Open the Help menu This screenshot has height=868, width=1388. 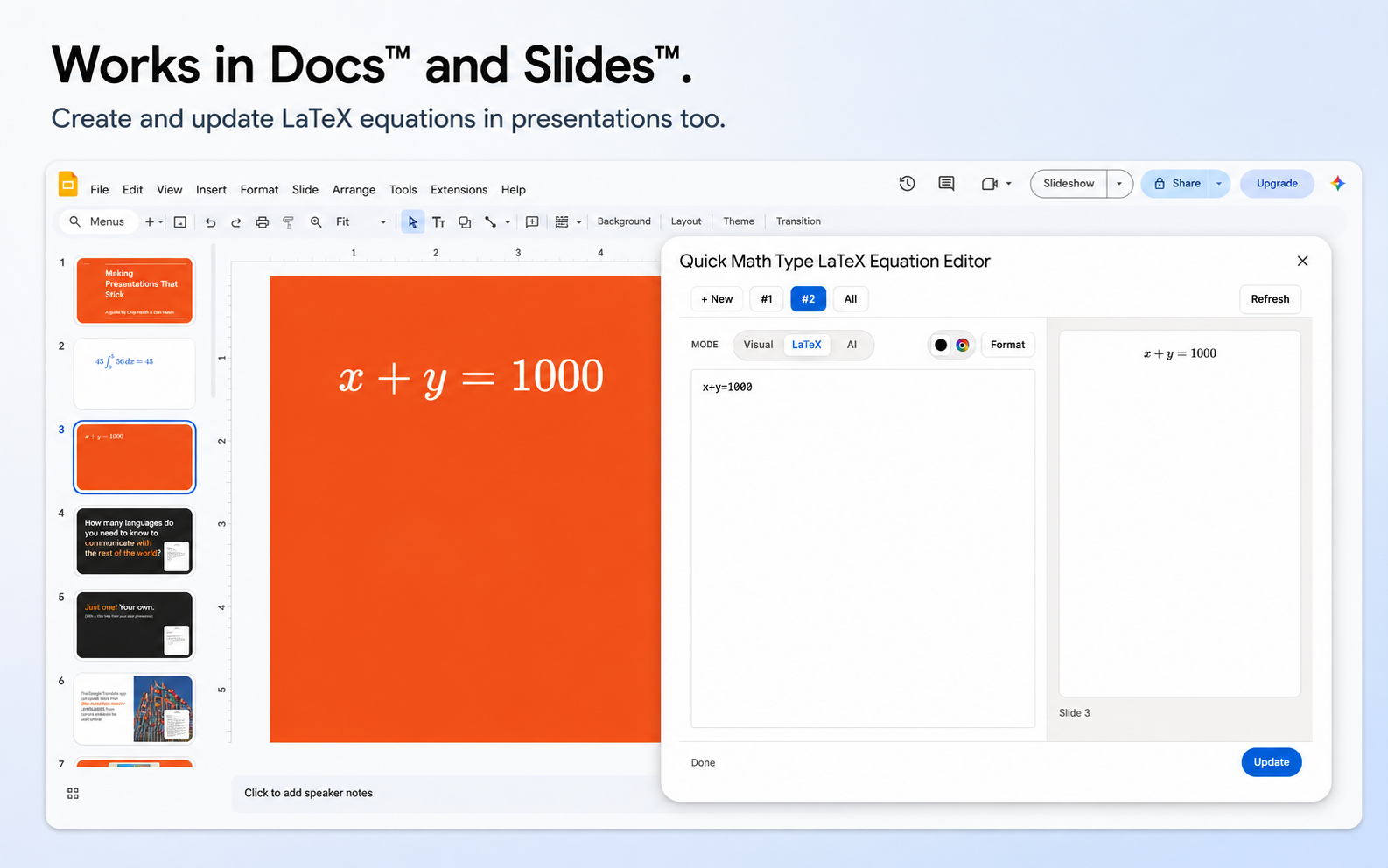[514, 190]
